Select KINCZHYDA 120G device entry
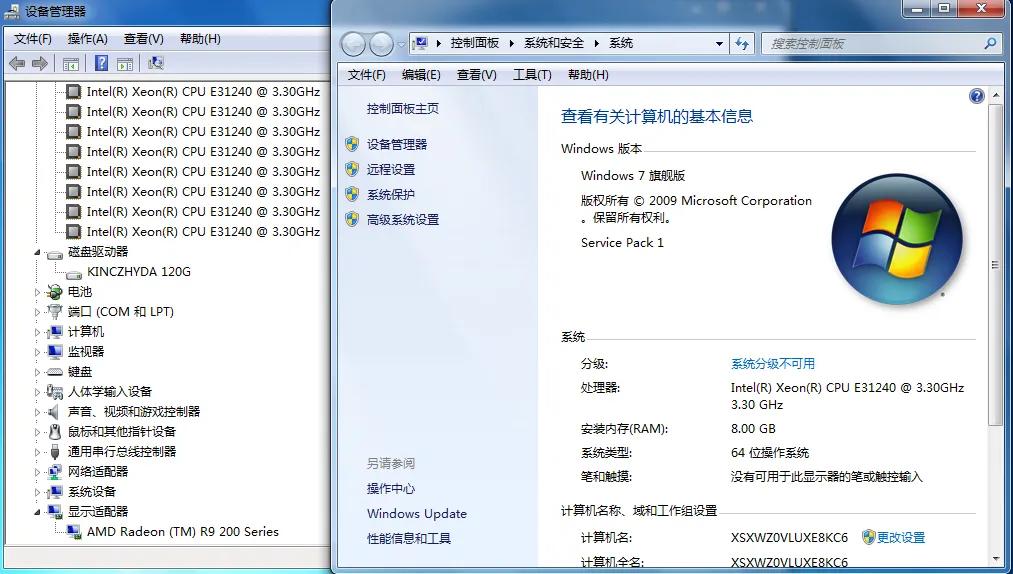Viewport: 1013px width, 574px height. pyautogui.click(x=139, y=272)
